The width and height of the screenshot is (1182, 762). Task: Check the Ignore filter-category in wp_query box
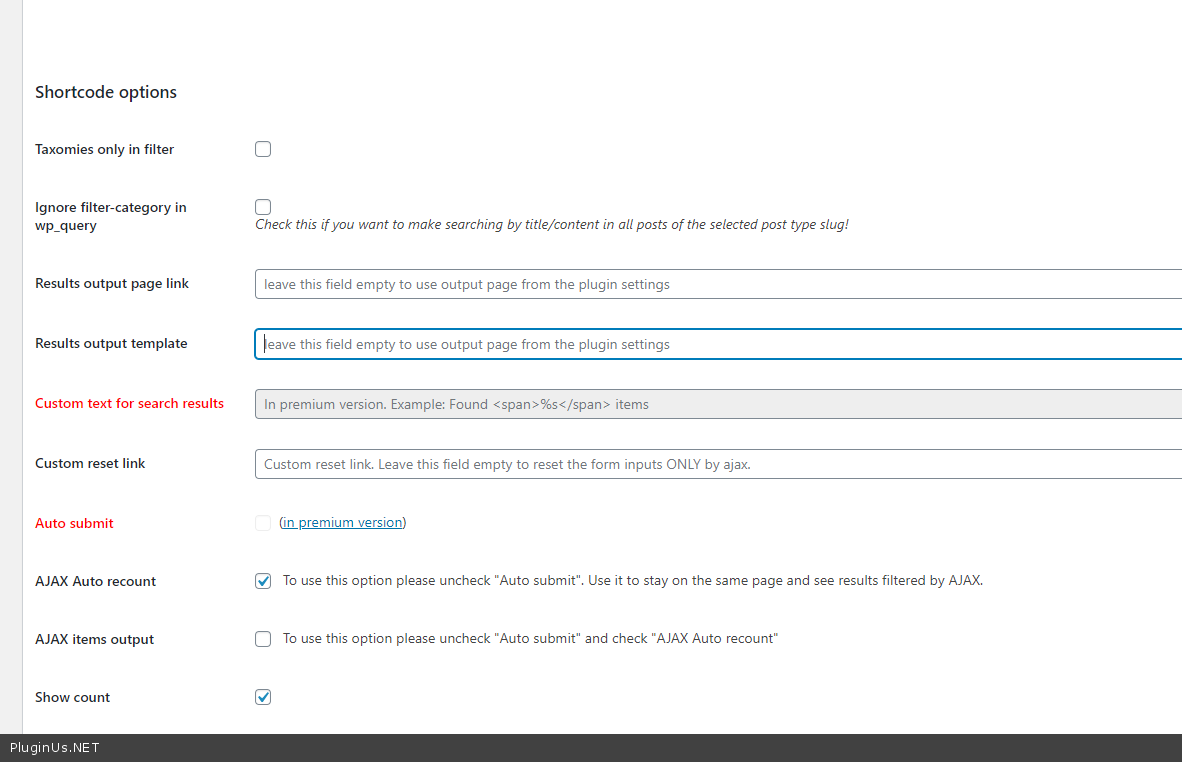(x=263, y=207)
